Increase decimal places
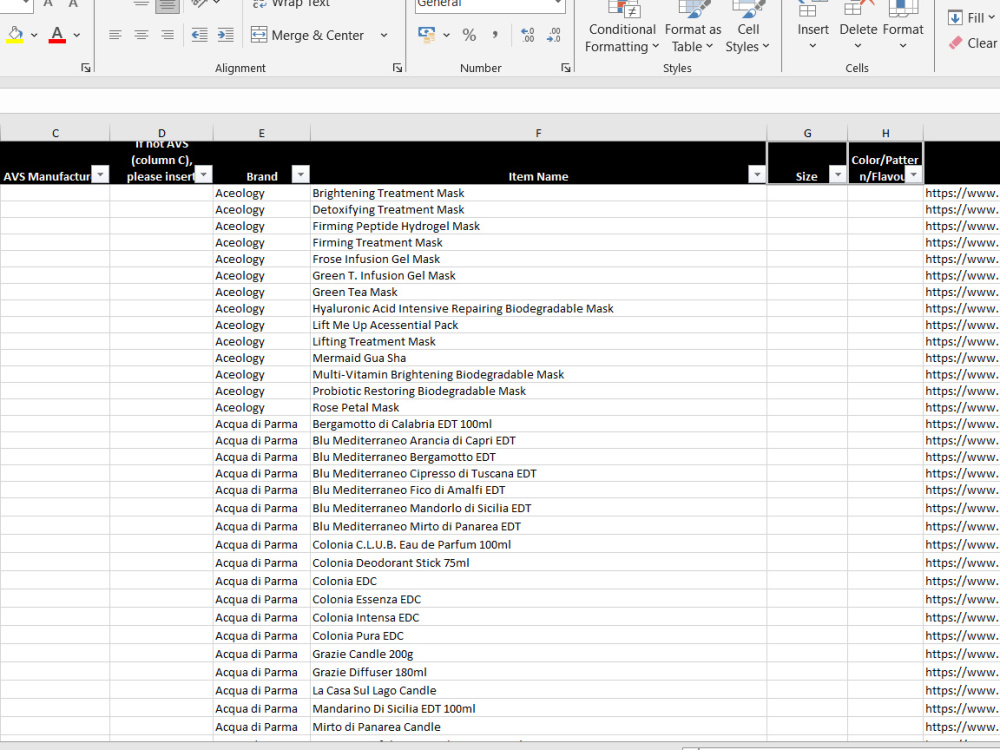1000x750 pixels. click(x=527, y=35)
